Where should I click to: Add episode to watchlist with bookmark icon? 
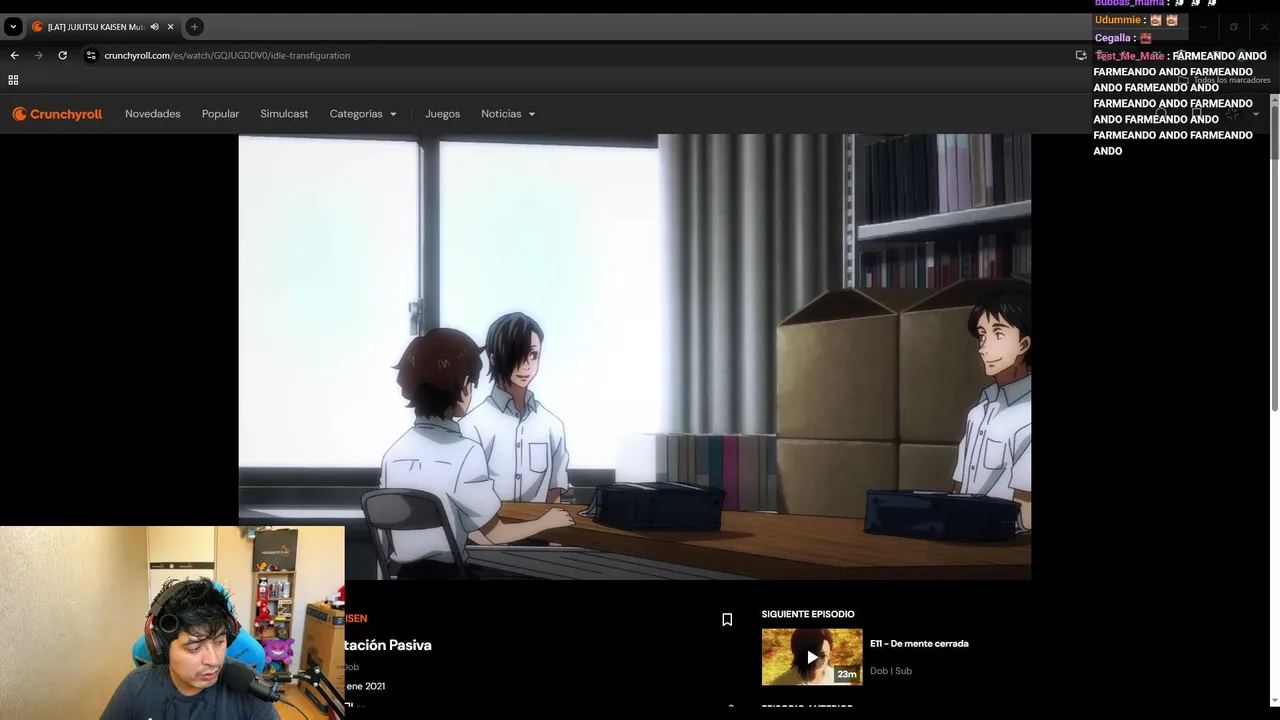[x=727, y=620]
